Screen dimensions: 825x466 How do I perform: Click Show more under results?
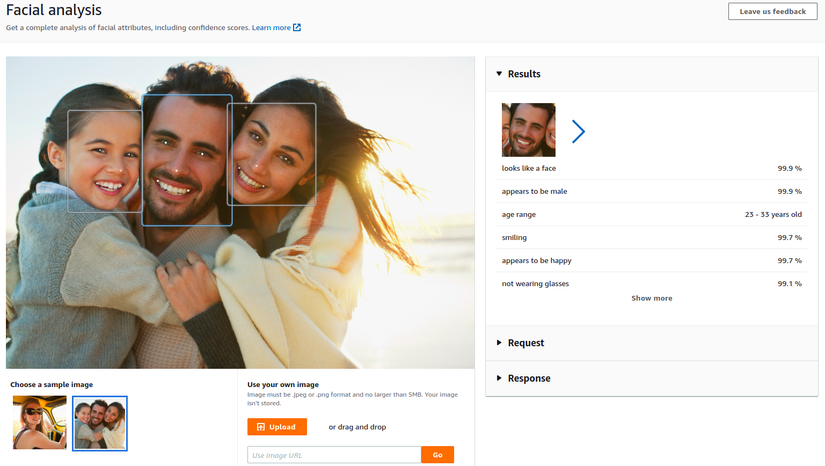coord(651,298)
